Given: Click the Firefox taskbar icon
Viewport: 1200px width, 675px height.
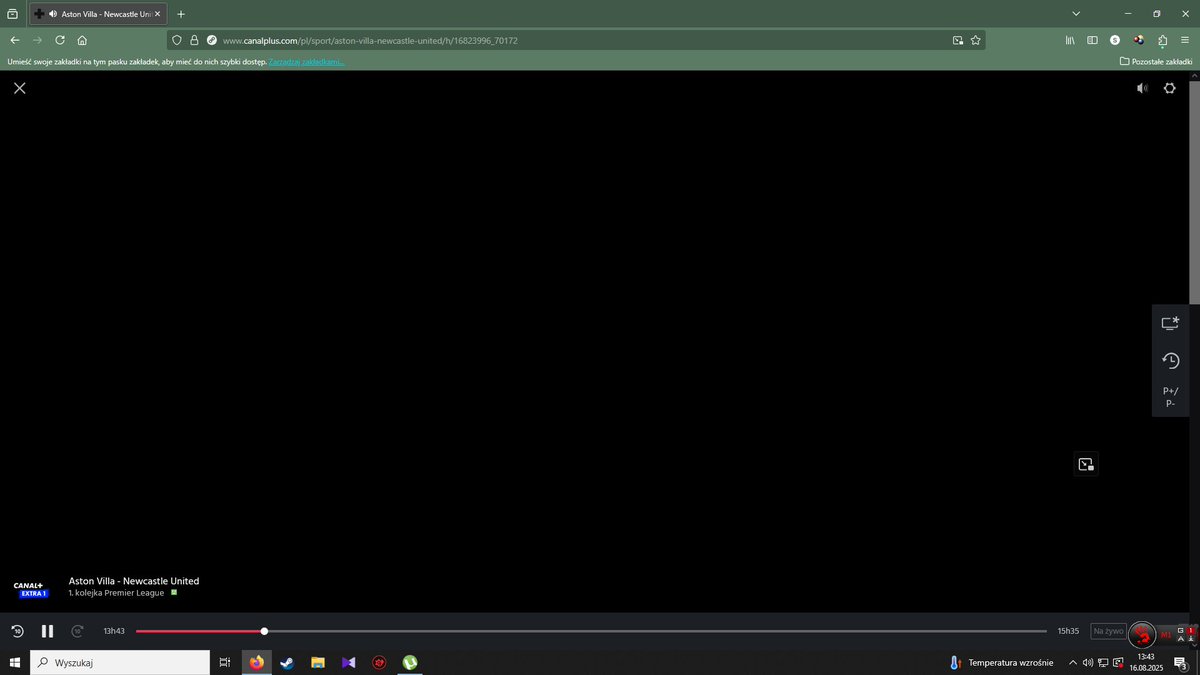Looking at the screenshot, I should [x=256, y=662].
